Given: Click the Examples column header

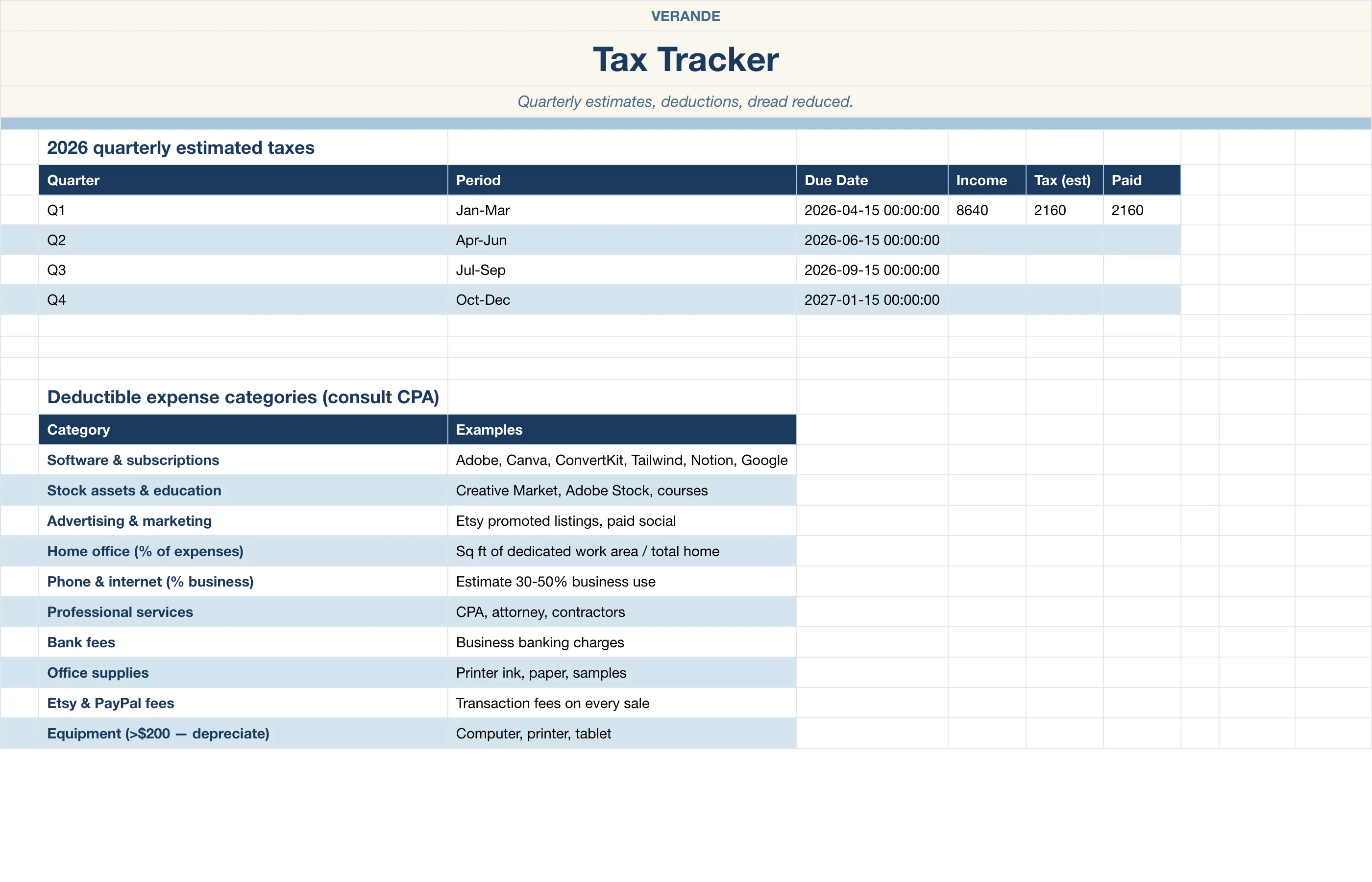Looking at the screenshot, I should [x=622, y=430].
